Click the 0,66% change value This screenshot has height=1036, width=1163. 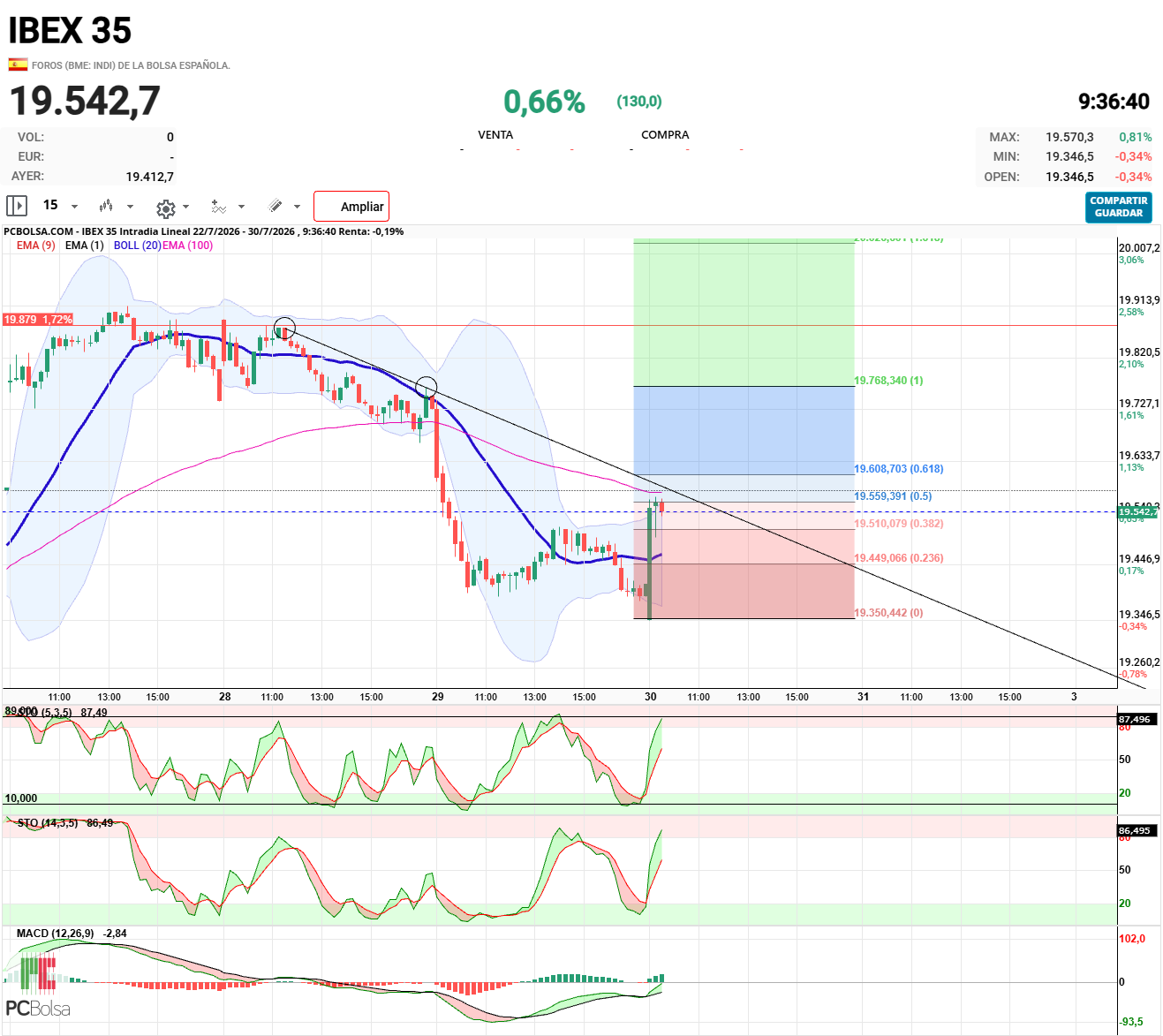(544, 102)
